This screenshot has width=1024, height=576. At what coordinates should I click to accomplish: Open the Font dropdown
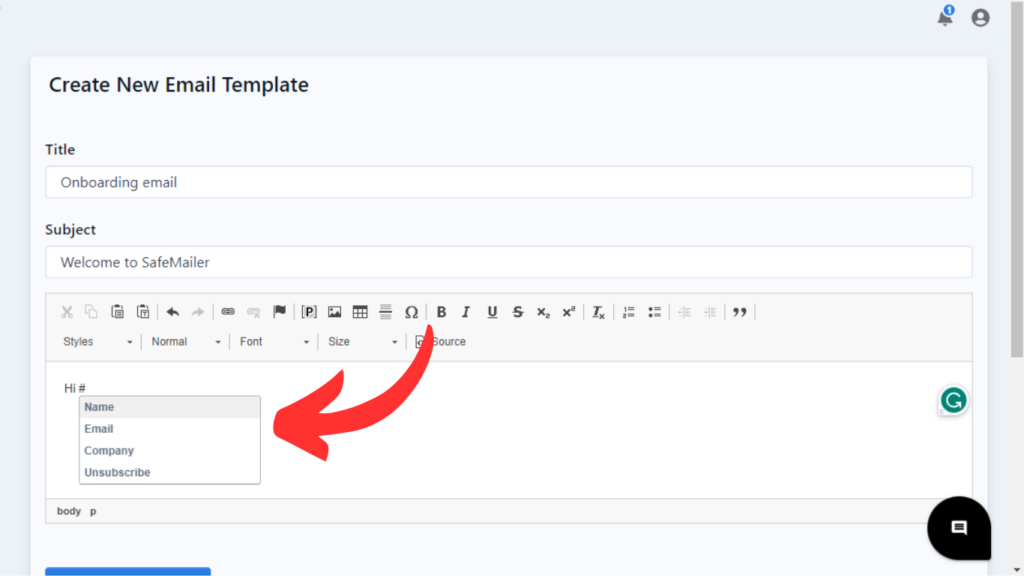(x=274, y=342)
